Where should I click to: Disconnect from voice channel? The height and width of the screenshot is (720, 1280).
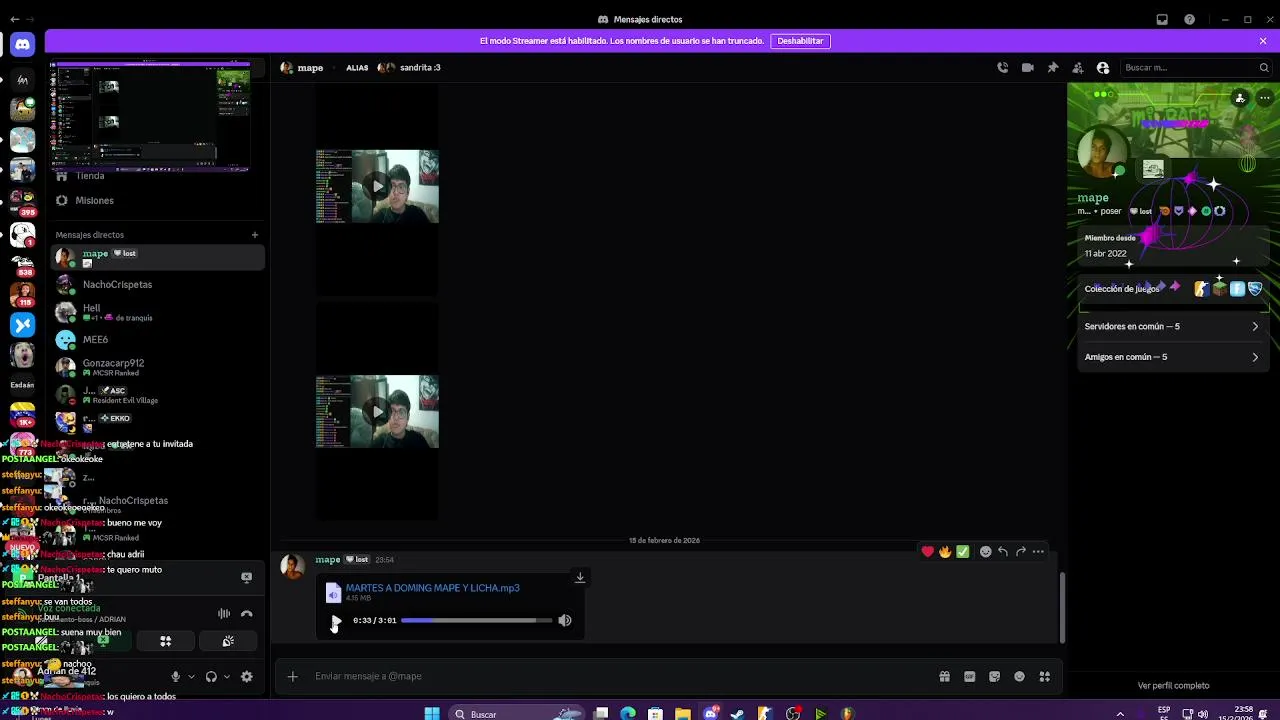[247, 614]
